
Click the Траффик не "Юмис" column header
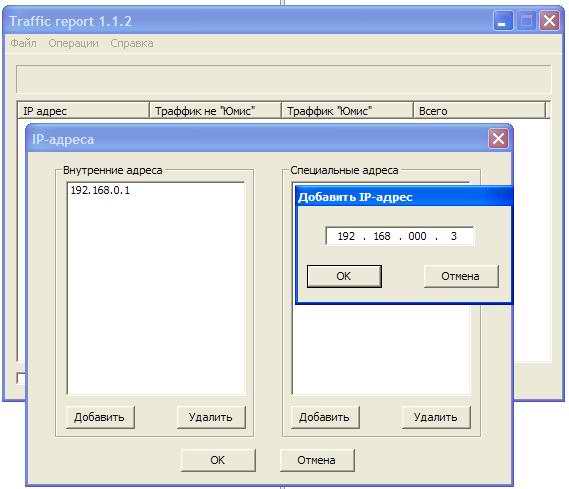(x=215, y=110)
